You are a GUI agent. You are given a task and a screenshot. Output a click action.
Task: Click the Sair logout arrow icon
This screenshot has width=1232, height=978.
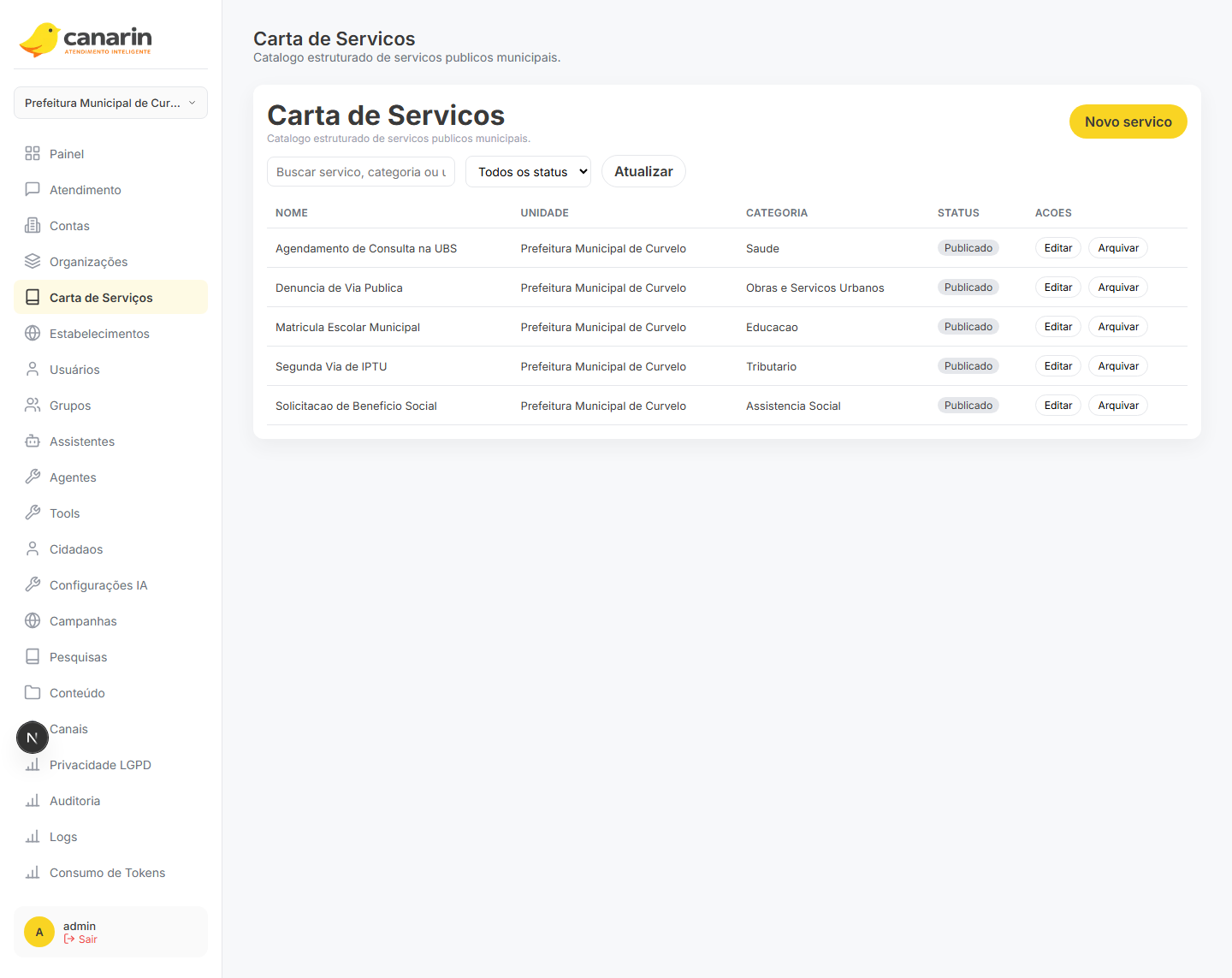[x=69, y=939]
